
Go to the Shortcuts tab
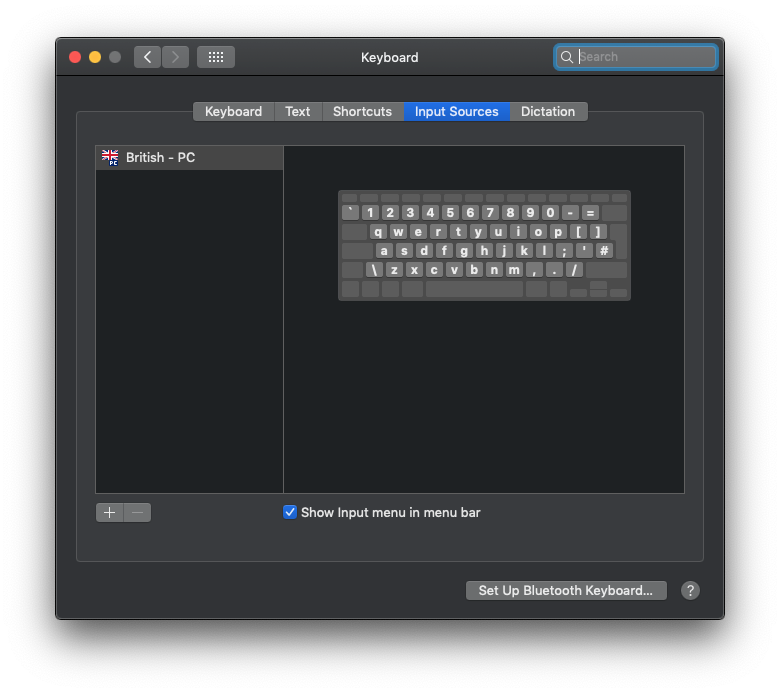[x=362, y=111]
